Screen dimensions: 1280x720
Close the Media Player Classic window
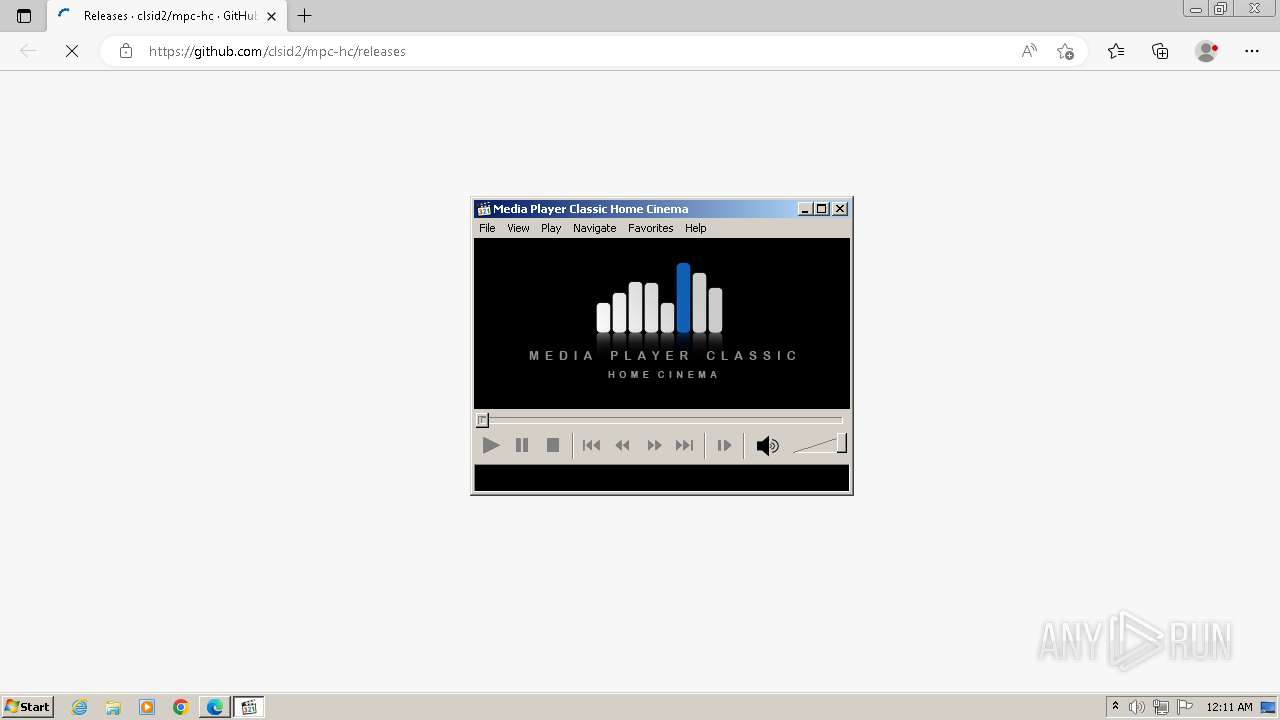pyautogui.click(x=840, y=209)
